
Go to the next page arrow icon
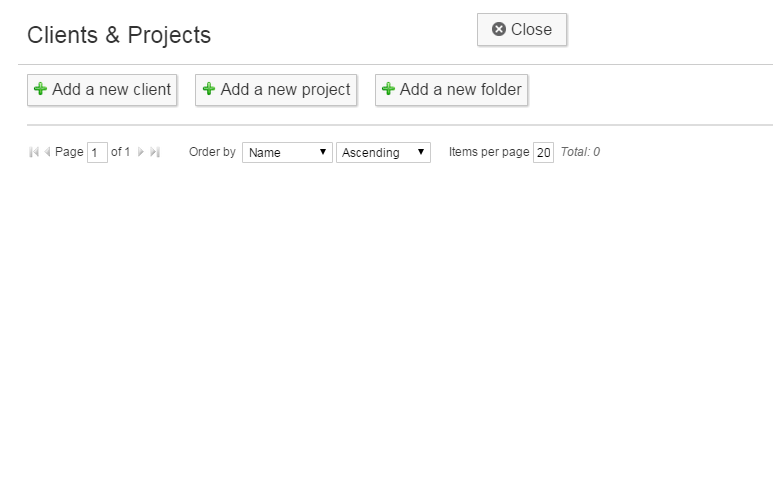tap(141, 152)
